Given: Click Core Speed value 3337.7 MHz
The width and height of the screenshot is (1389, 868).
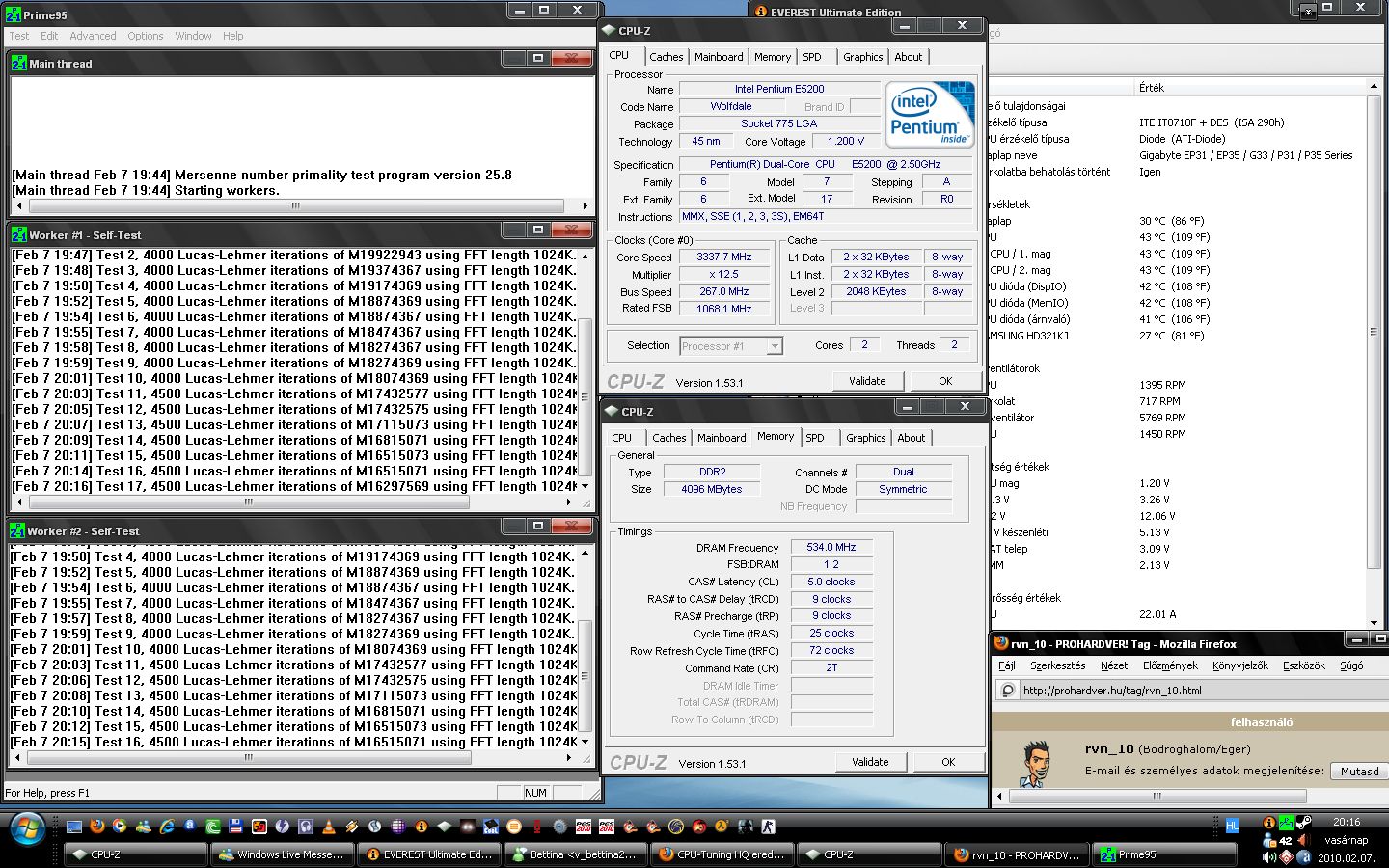Looking at the screenshot, I should [x=723, y=257].
